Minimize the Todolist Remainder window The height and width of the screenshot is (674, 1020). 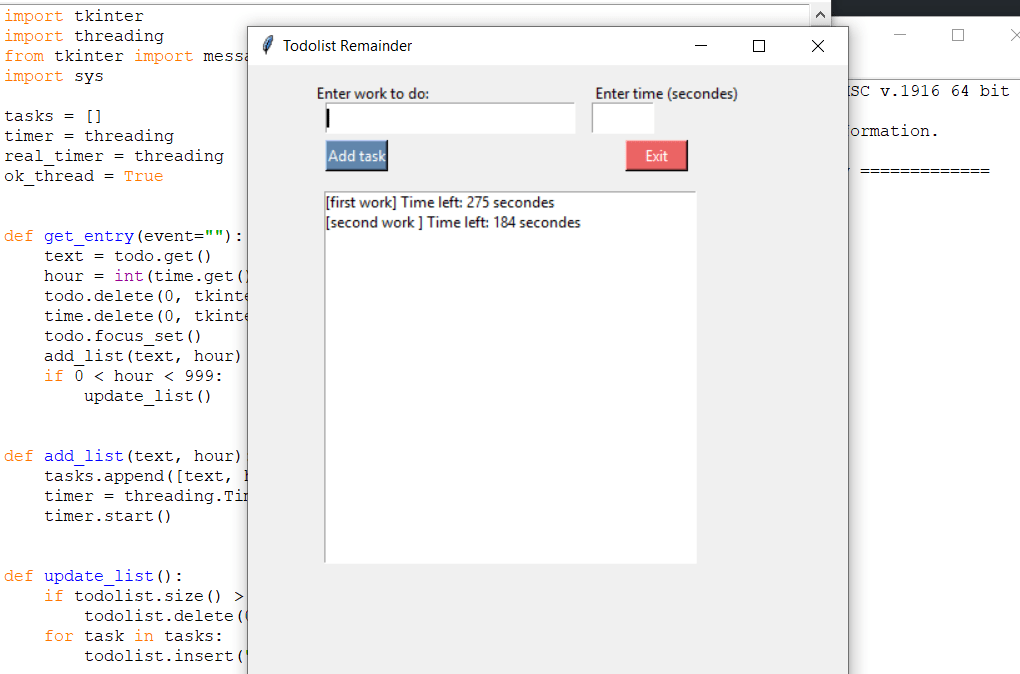coord(700,45)
